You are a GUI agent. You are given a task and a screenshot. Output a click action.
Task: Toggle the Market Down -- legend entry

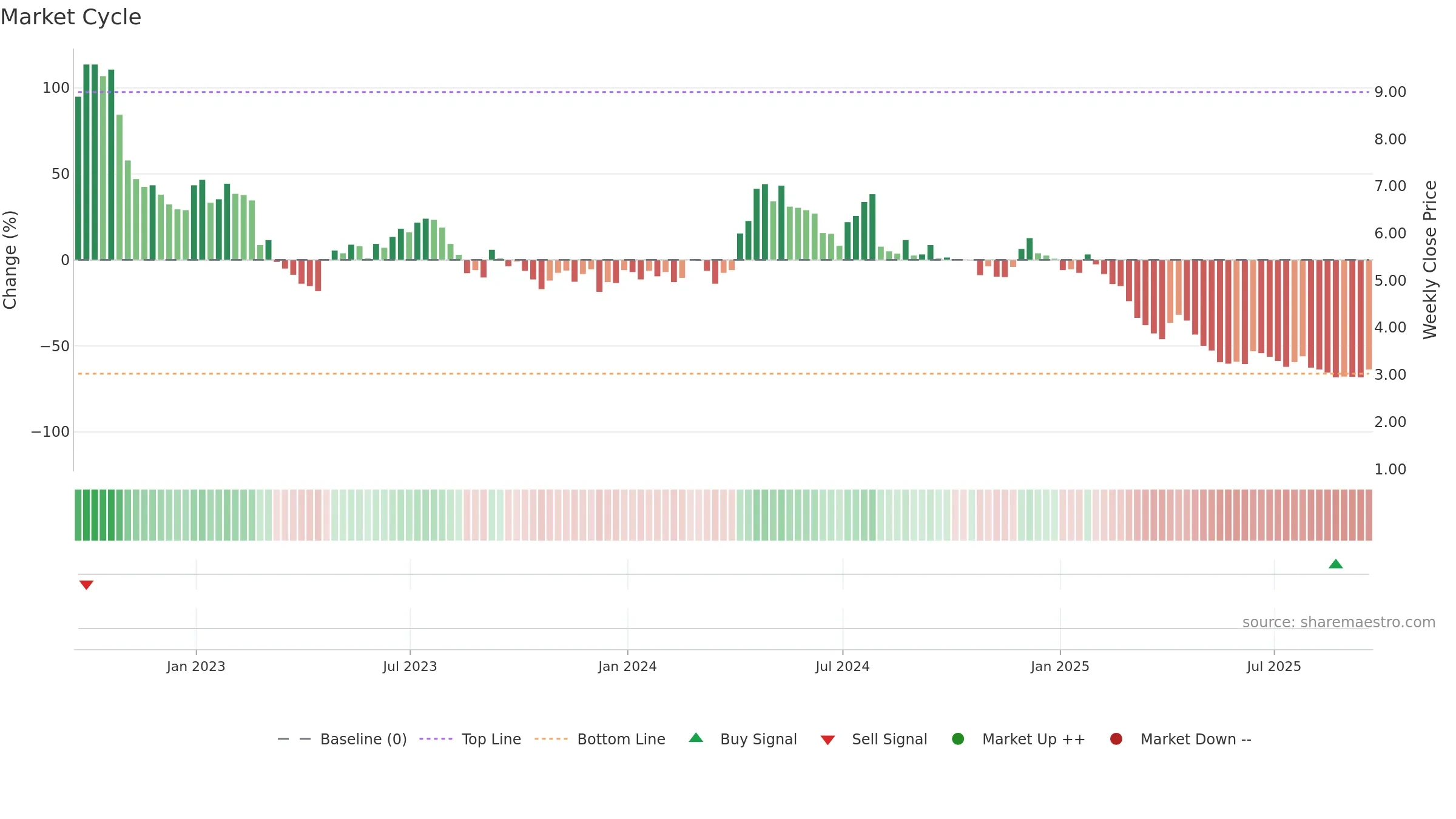click(x=1181, y=739)
